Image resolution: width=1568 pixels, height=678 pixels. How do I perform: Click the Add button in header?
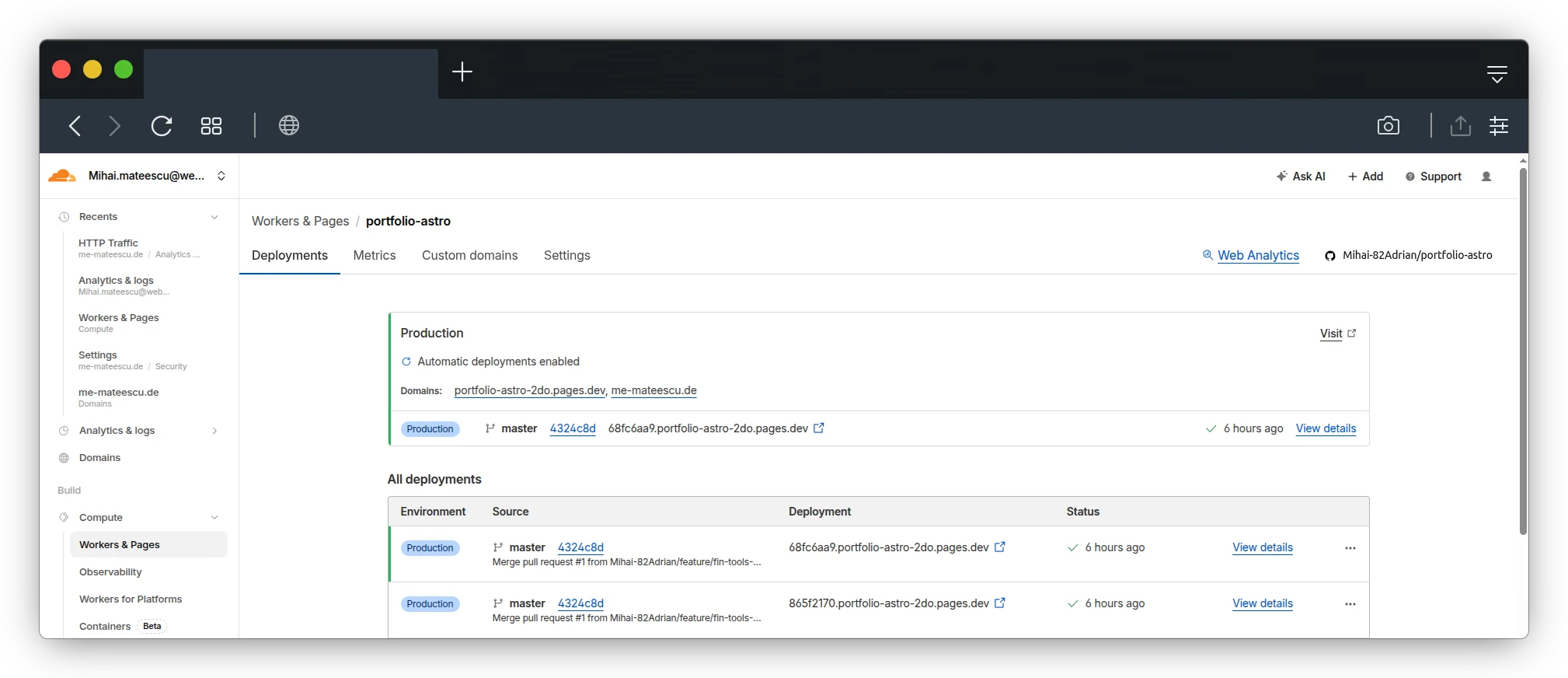pos(1365,176)
